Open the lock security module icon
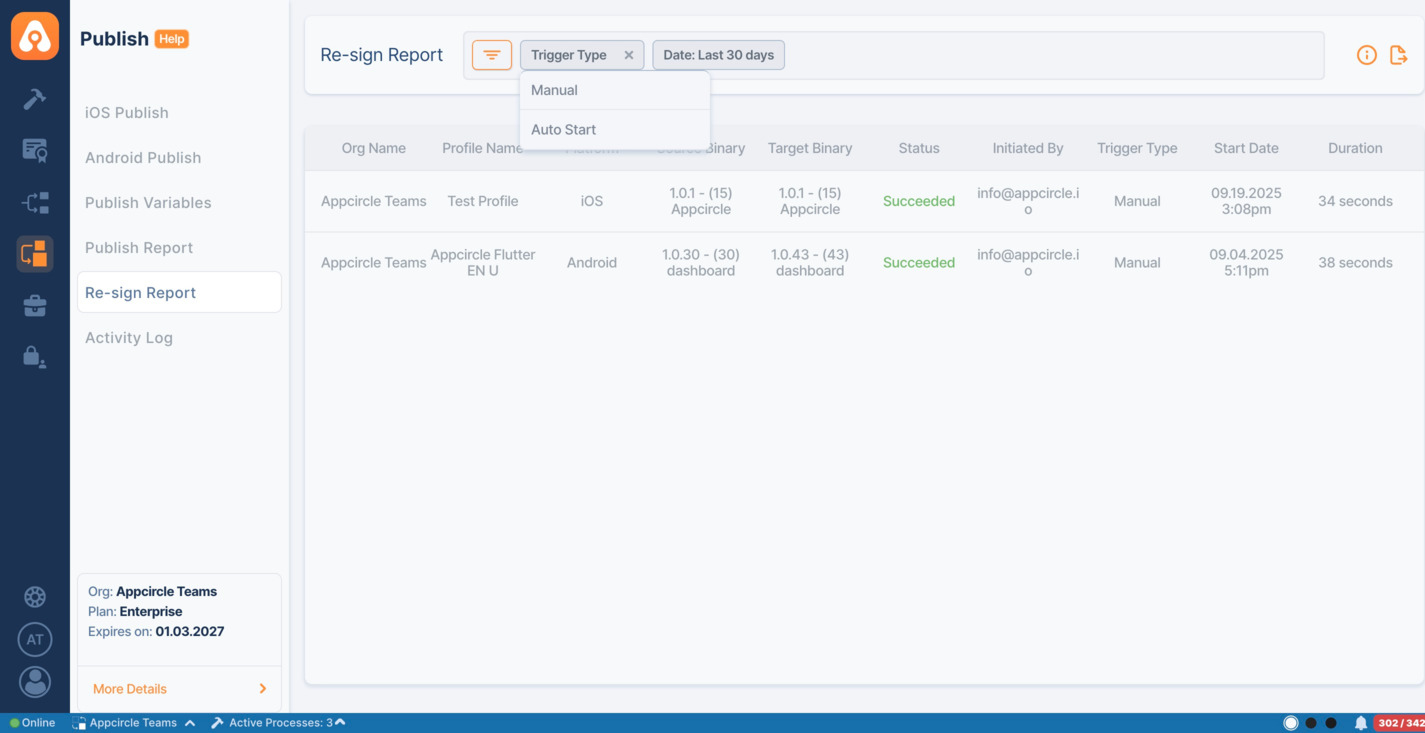This screenshot has height=733, width=1425. tap(35, 357)
